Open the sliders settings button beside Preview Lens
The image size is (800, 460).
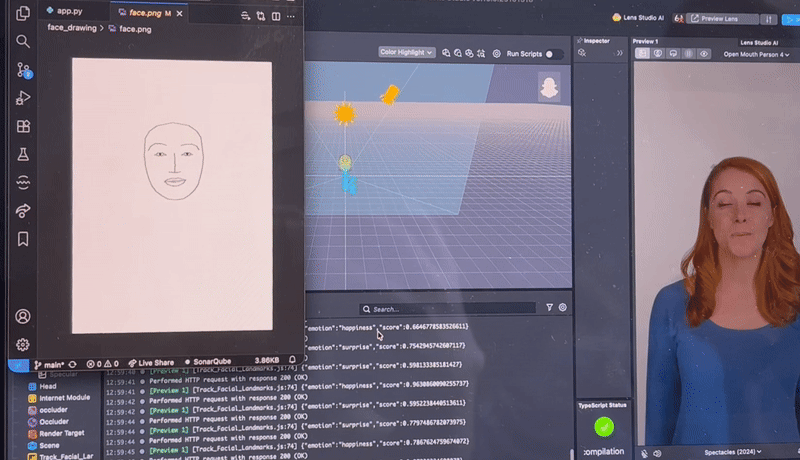tap(768, 19)
